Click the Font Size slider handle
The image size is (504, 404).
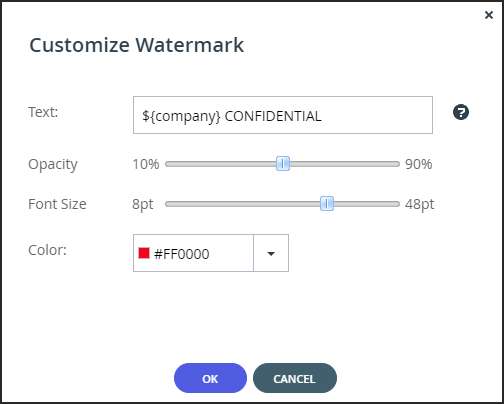tap(327, 204)
